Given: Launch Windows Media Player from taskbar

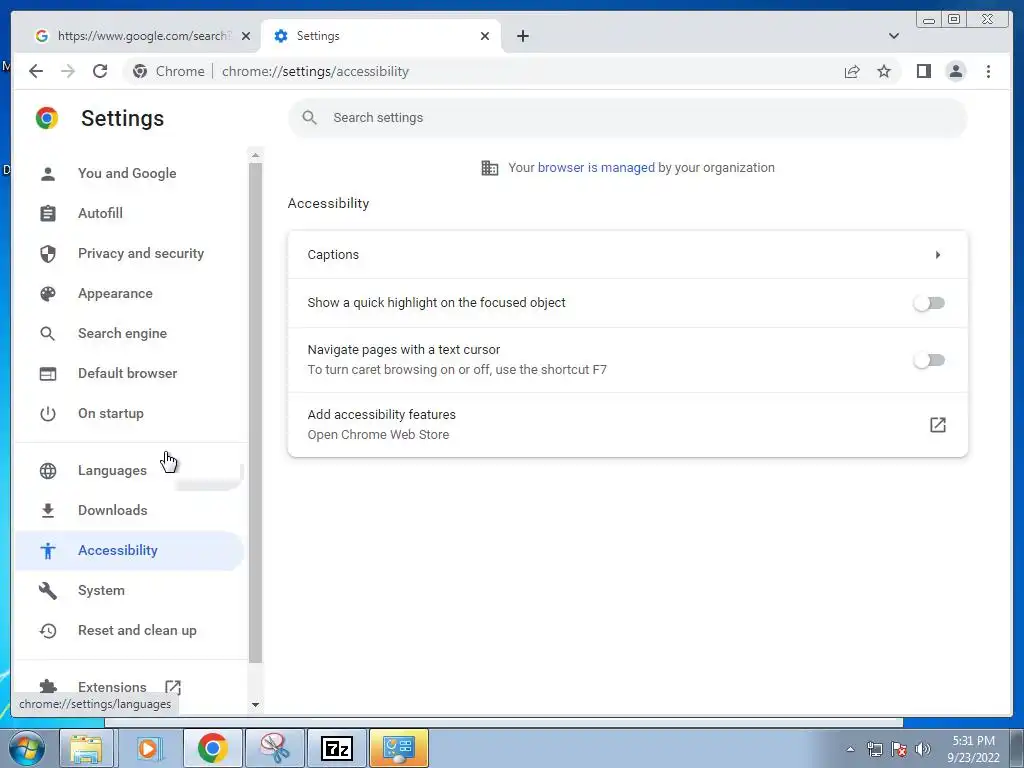Looking at the screenshot, I should click(x=150, y=748).
